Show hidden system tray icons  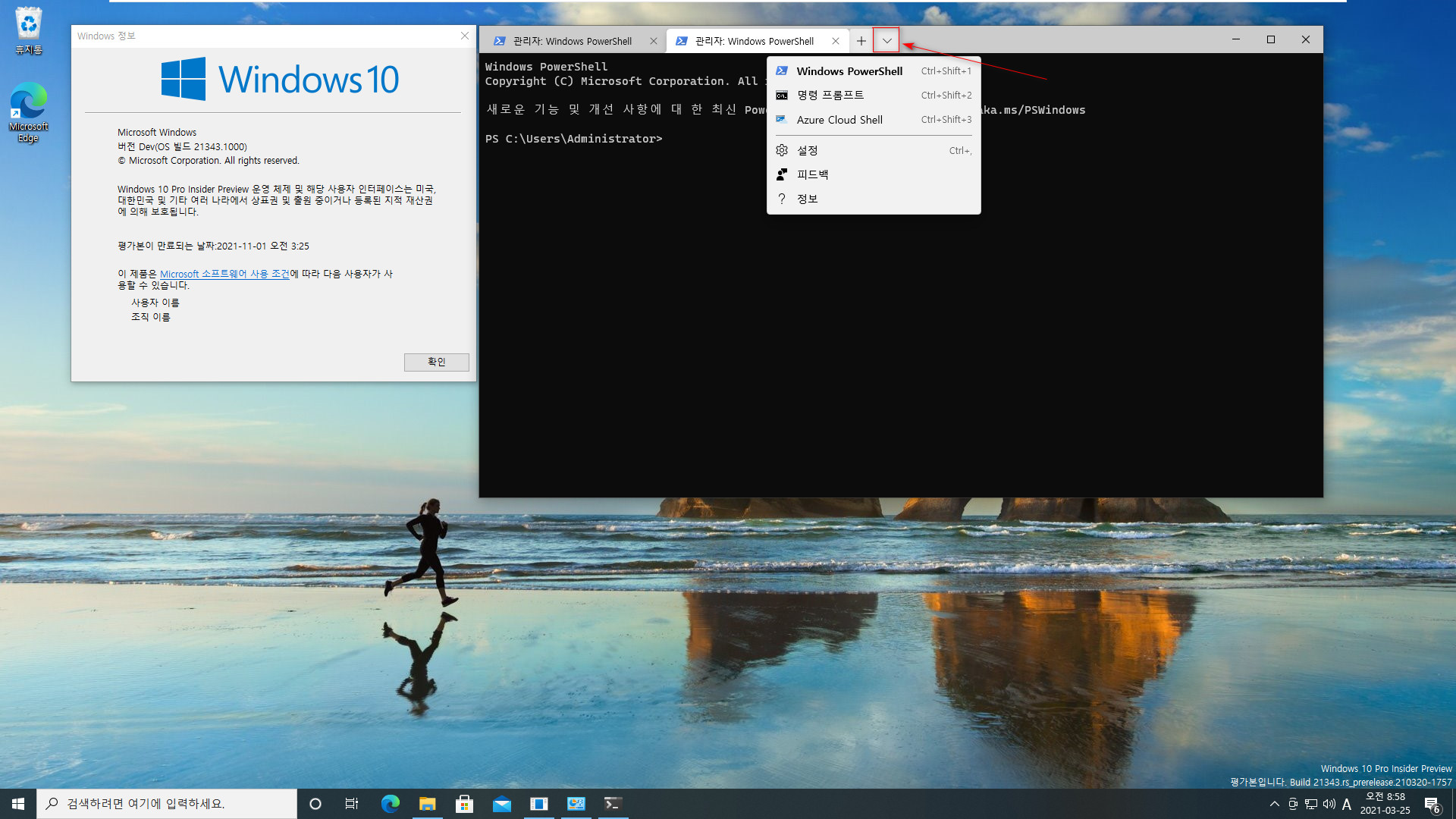tap(1274, 804)
